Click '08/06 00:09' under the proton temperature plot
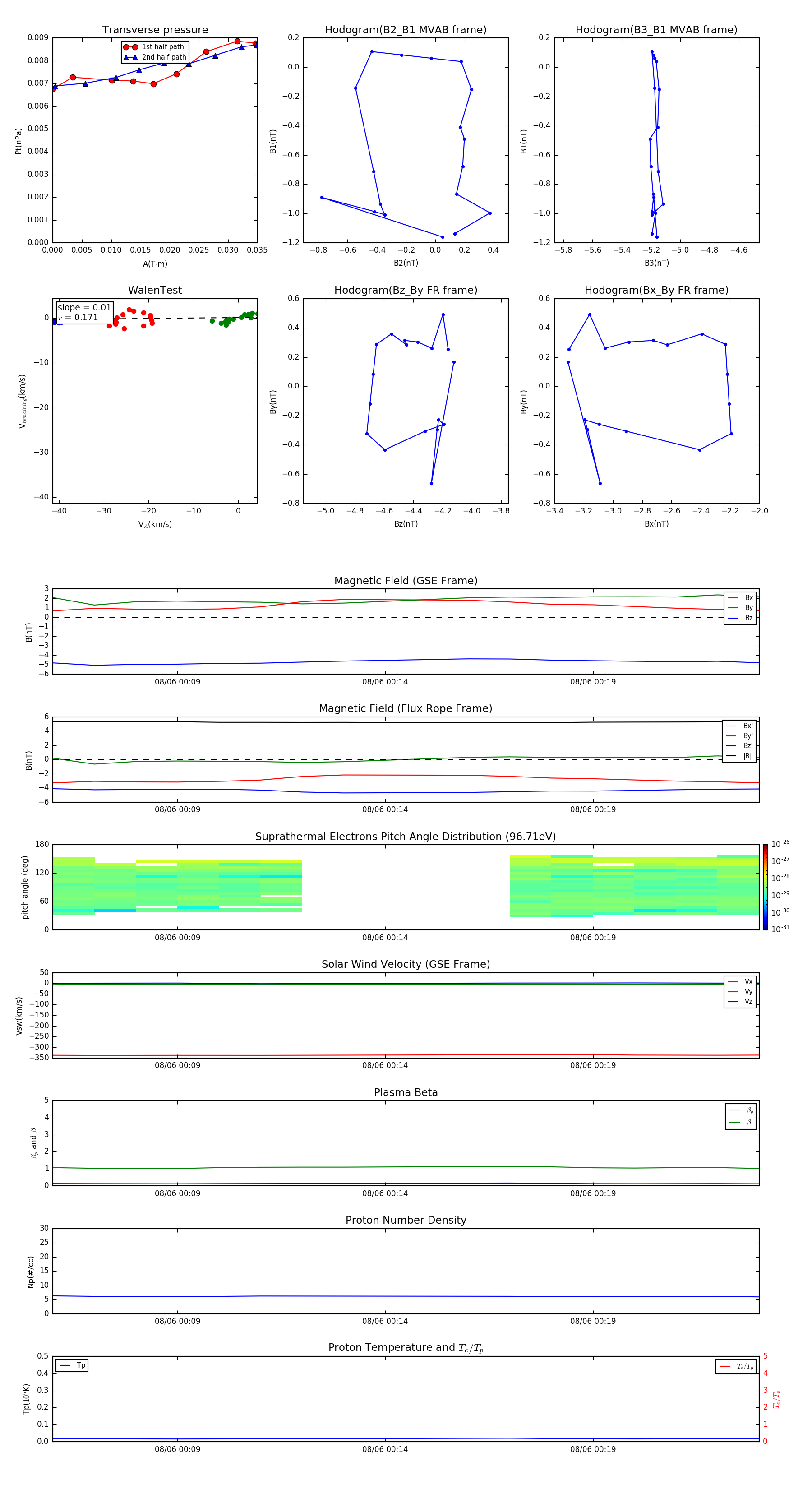This screenshot has height=1489, width=812. point(177,1449)
